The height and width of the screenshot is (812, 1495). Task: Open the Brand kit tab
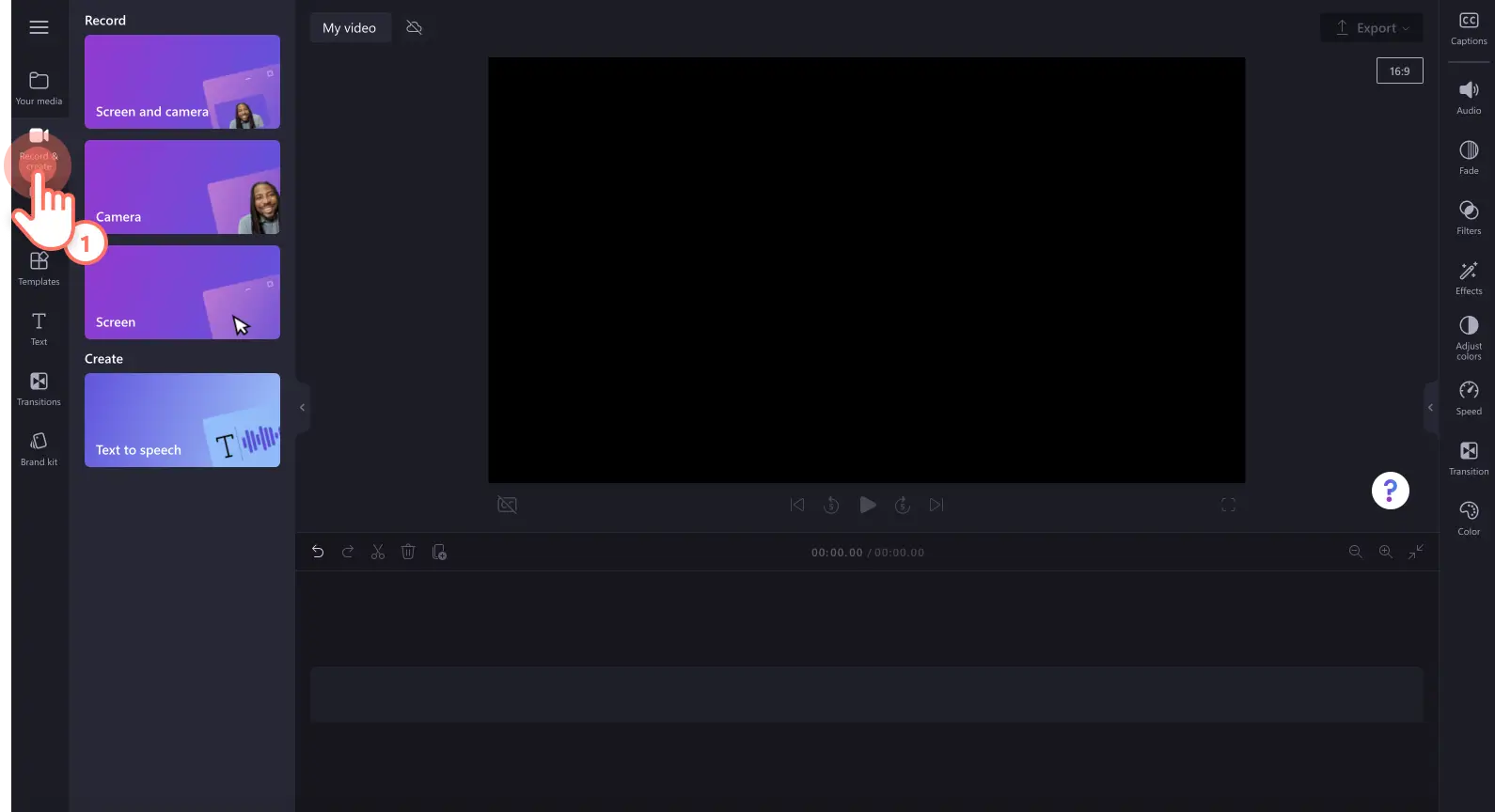39,449
